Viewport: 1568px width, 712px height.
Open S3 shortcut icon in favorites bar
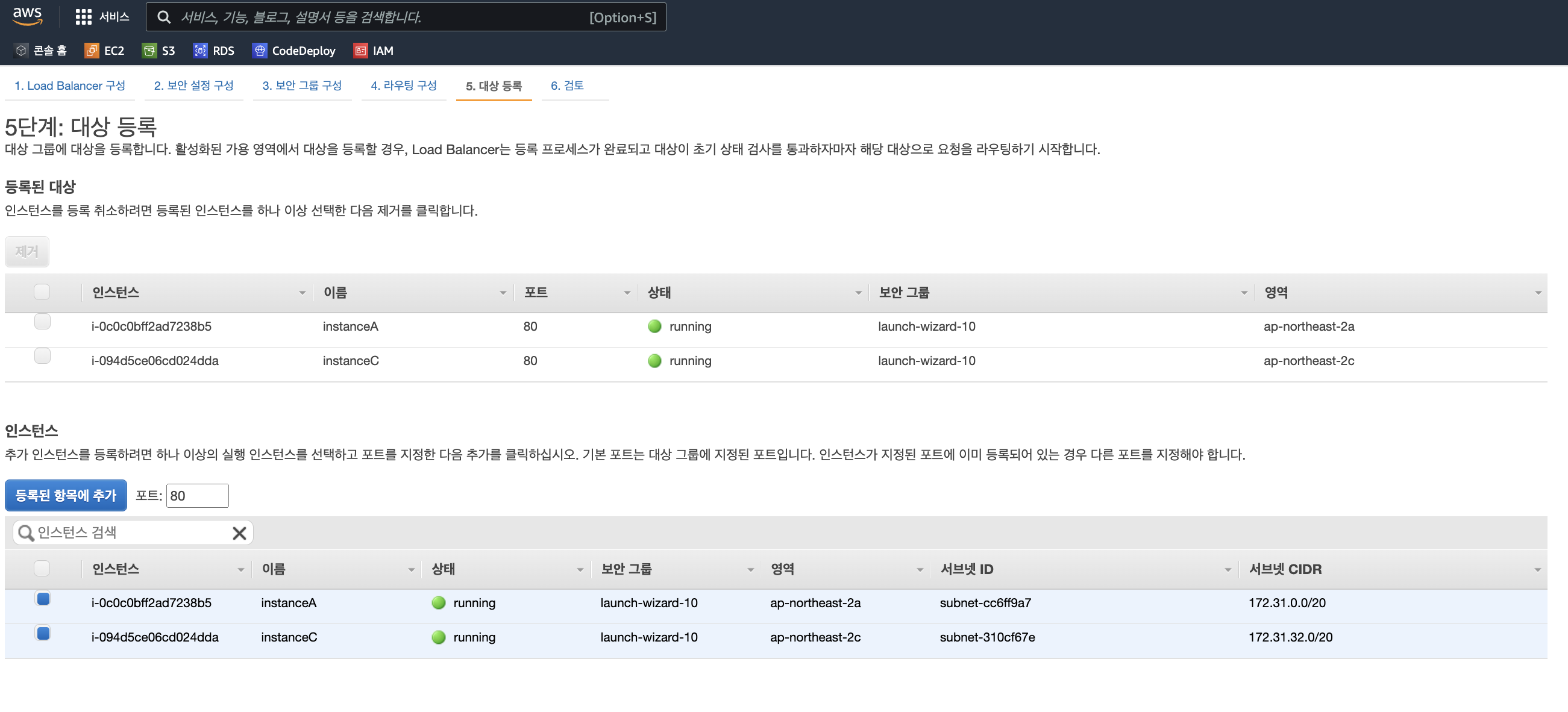pos(148,51)
